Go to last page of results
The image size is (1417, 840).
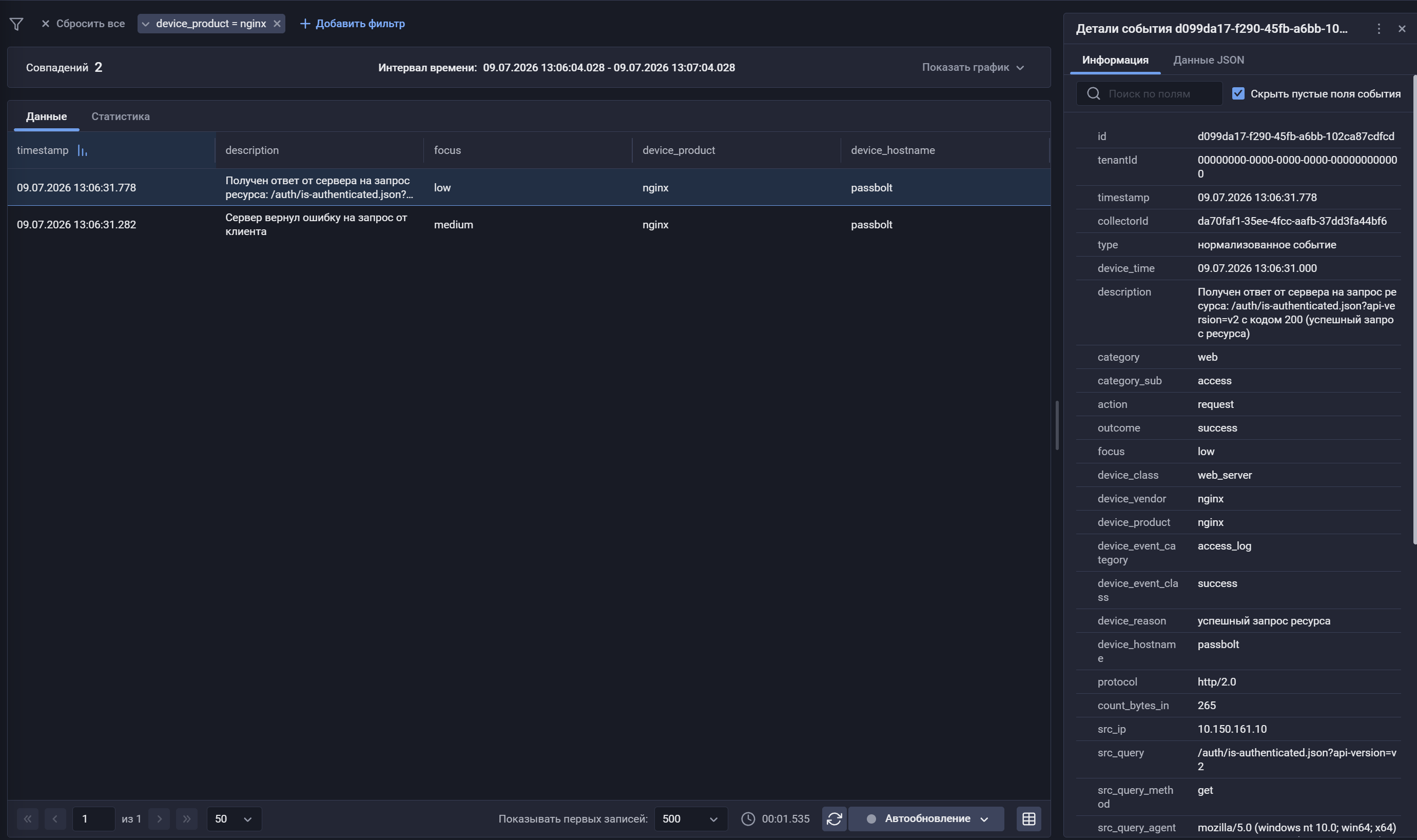pyautogui.click(x=186, y=819)
